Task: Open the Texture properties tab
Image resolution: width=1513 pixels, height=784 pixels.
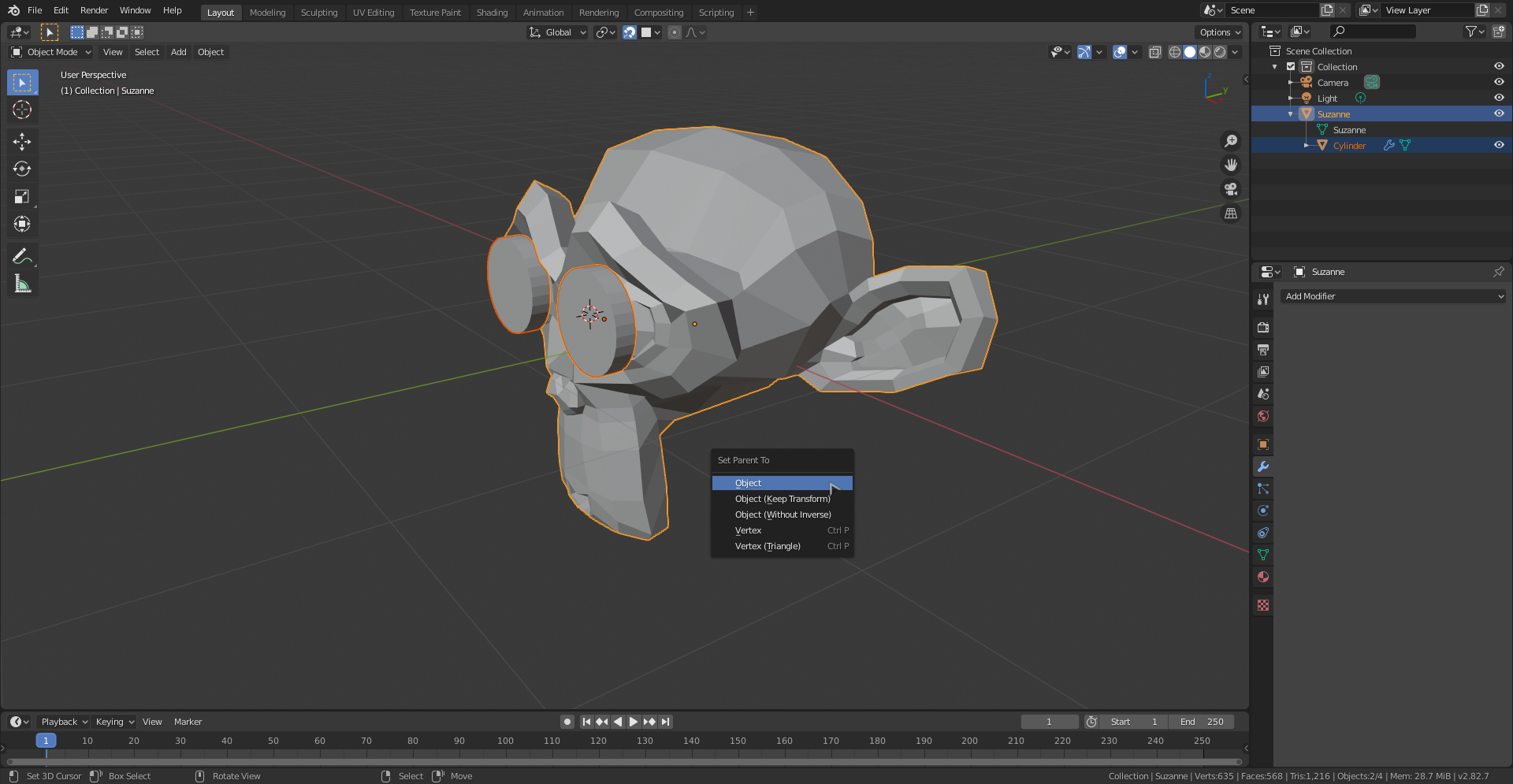Action: coord(1263,605)
